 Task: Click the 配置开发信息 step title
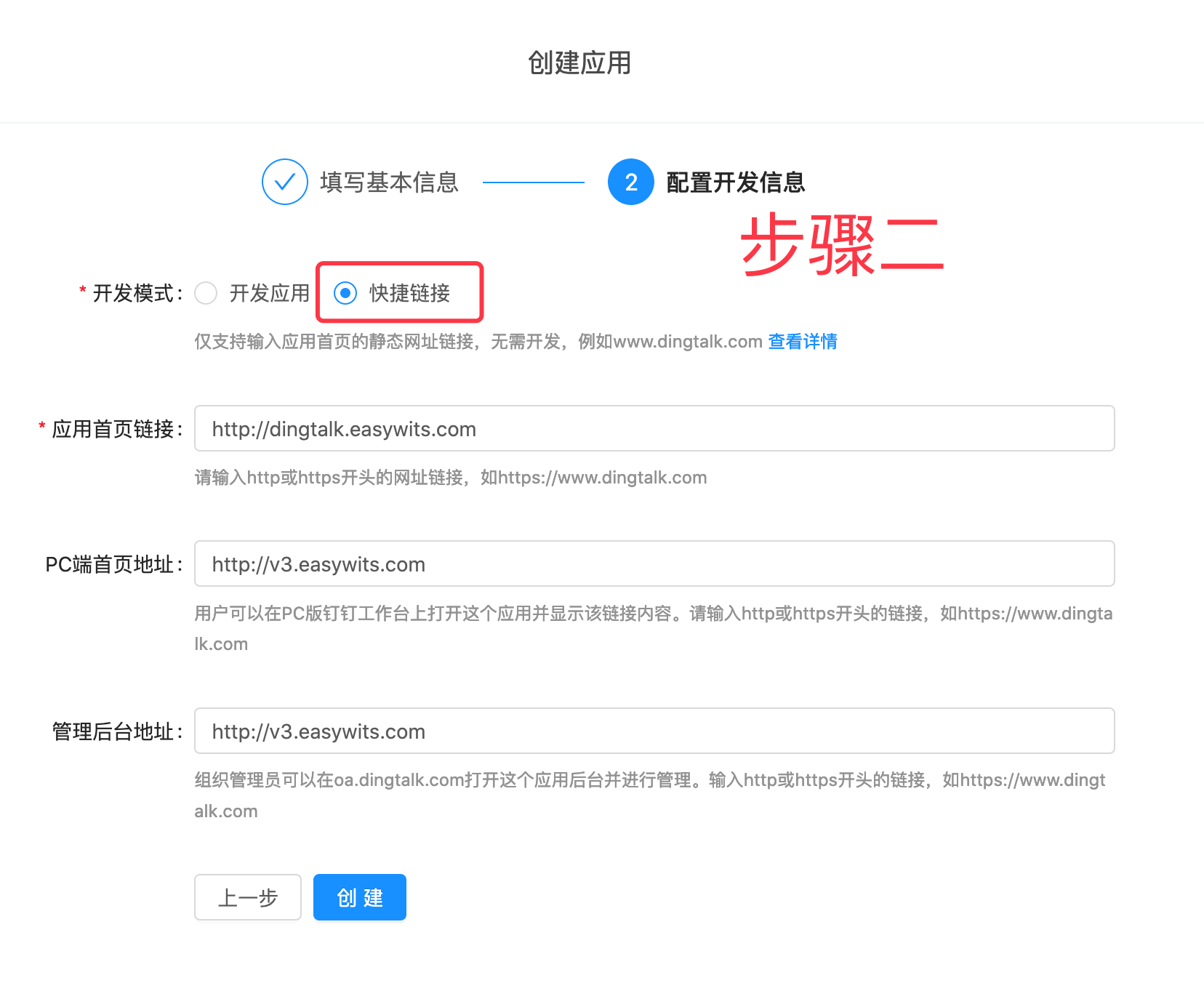tap(736, 182)
